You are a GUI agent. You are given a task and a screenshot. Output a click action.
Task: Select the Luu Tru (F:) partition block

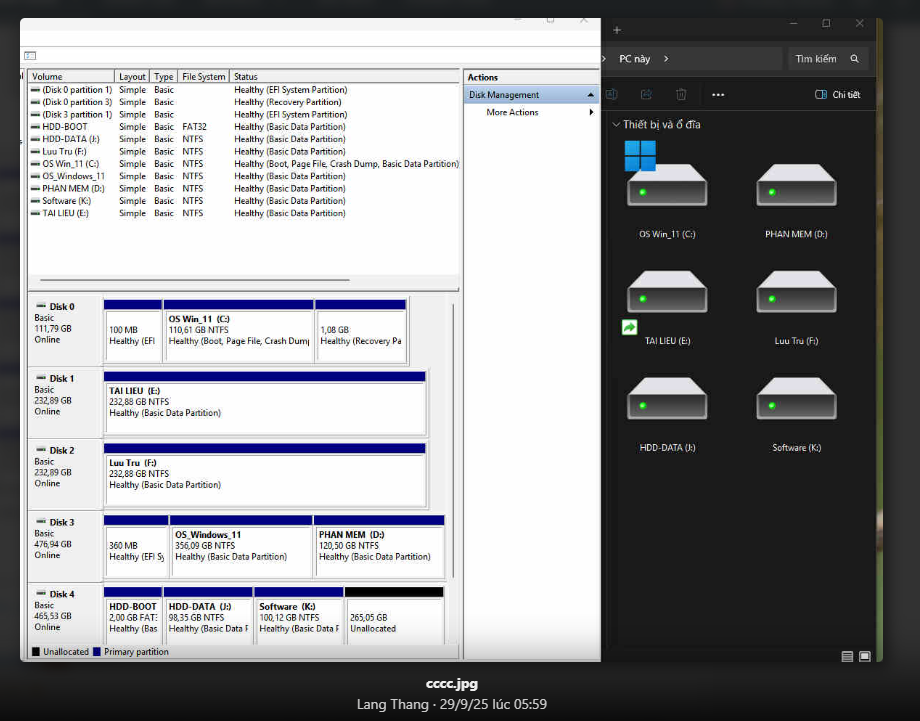[x=265, y=475]
